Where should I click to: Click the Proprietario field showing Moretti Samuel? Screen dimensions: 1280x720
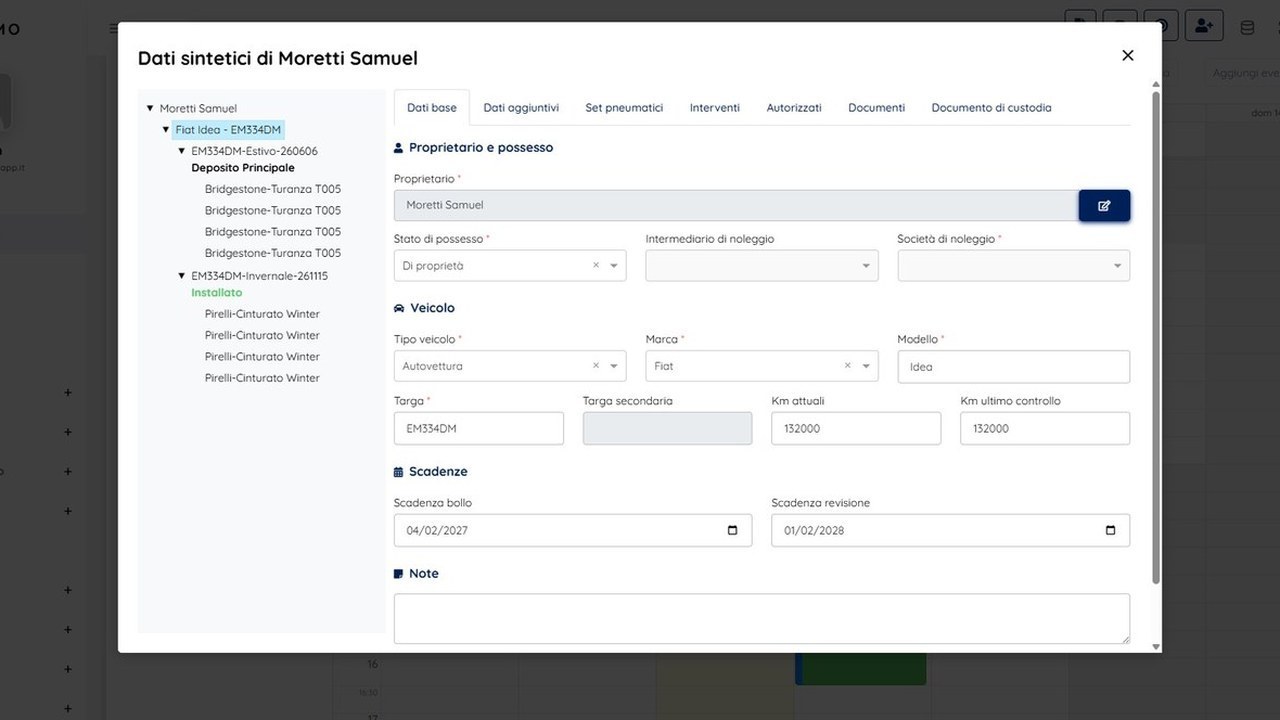coord(736,205)
